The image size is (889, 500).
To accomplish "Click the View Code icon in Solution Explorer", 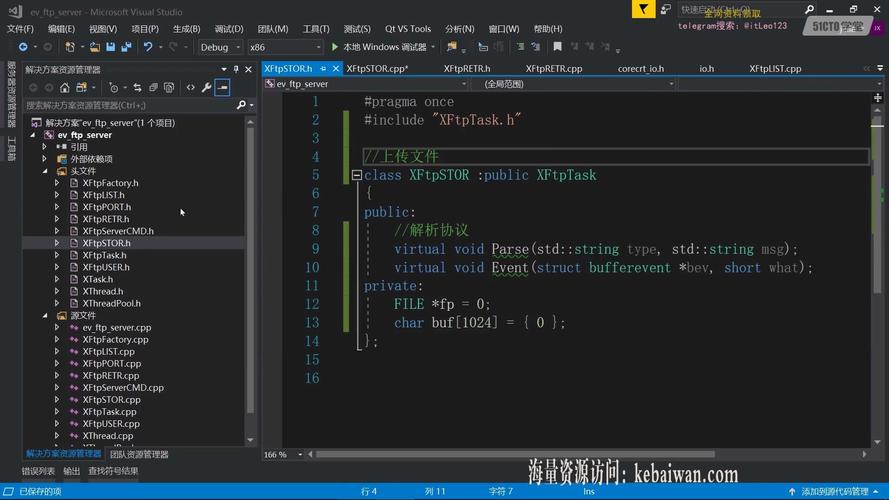I will [190, 87].
